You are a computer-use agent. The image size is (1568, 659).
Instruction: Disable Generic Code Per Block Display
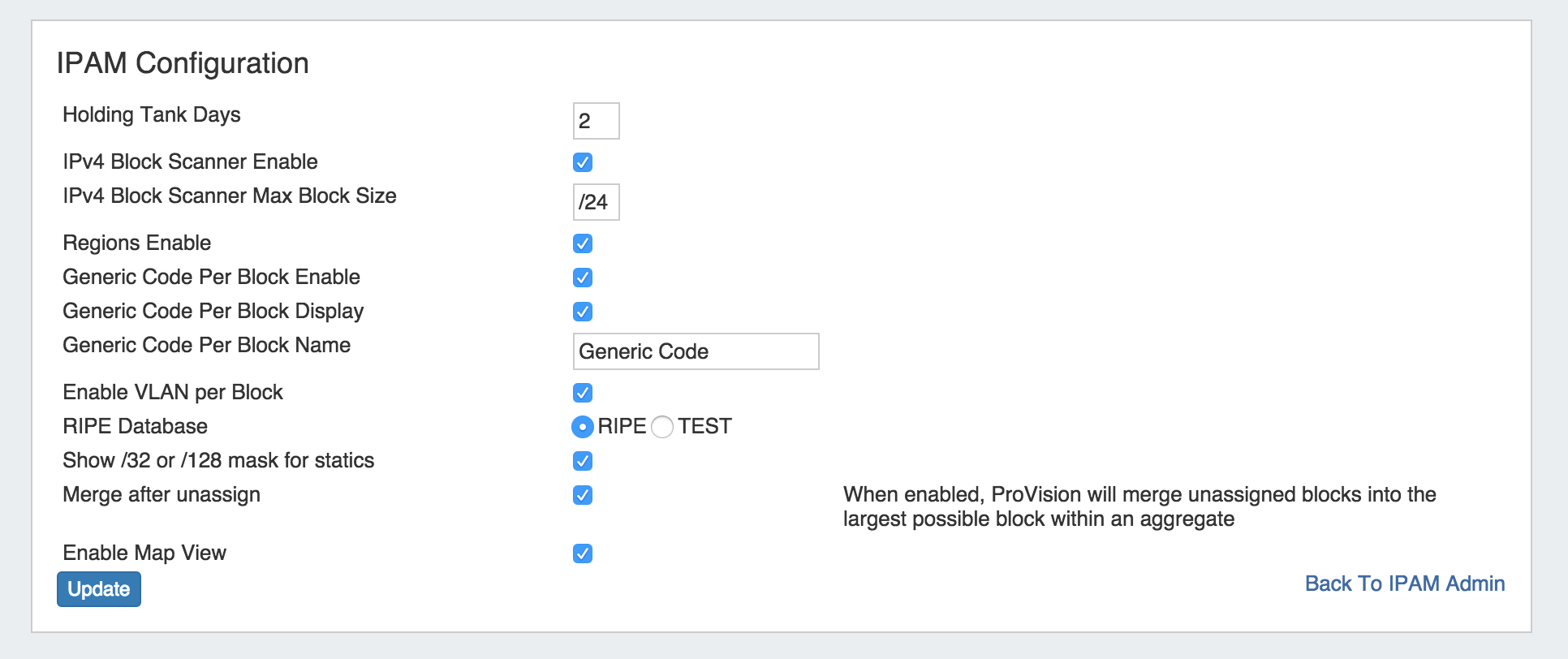pyautogui.click(x=583, y=312)
